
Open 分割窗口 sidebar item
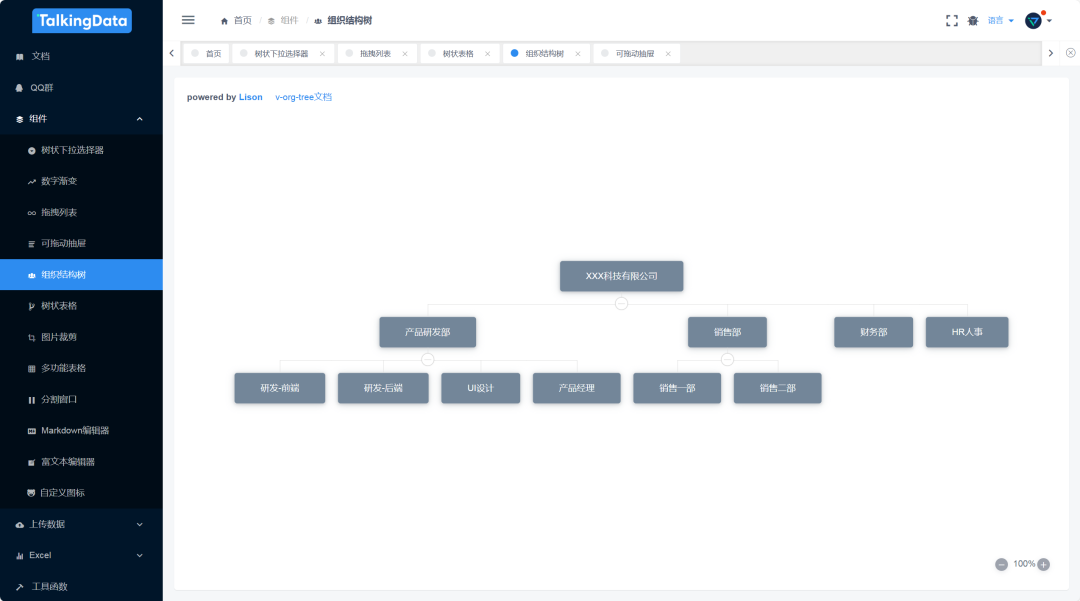pos(81,399)
